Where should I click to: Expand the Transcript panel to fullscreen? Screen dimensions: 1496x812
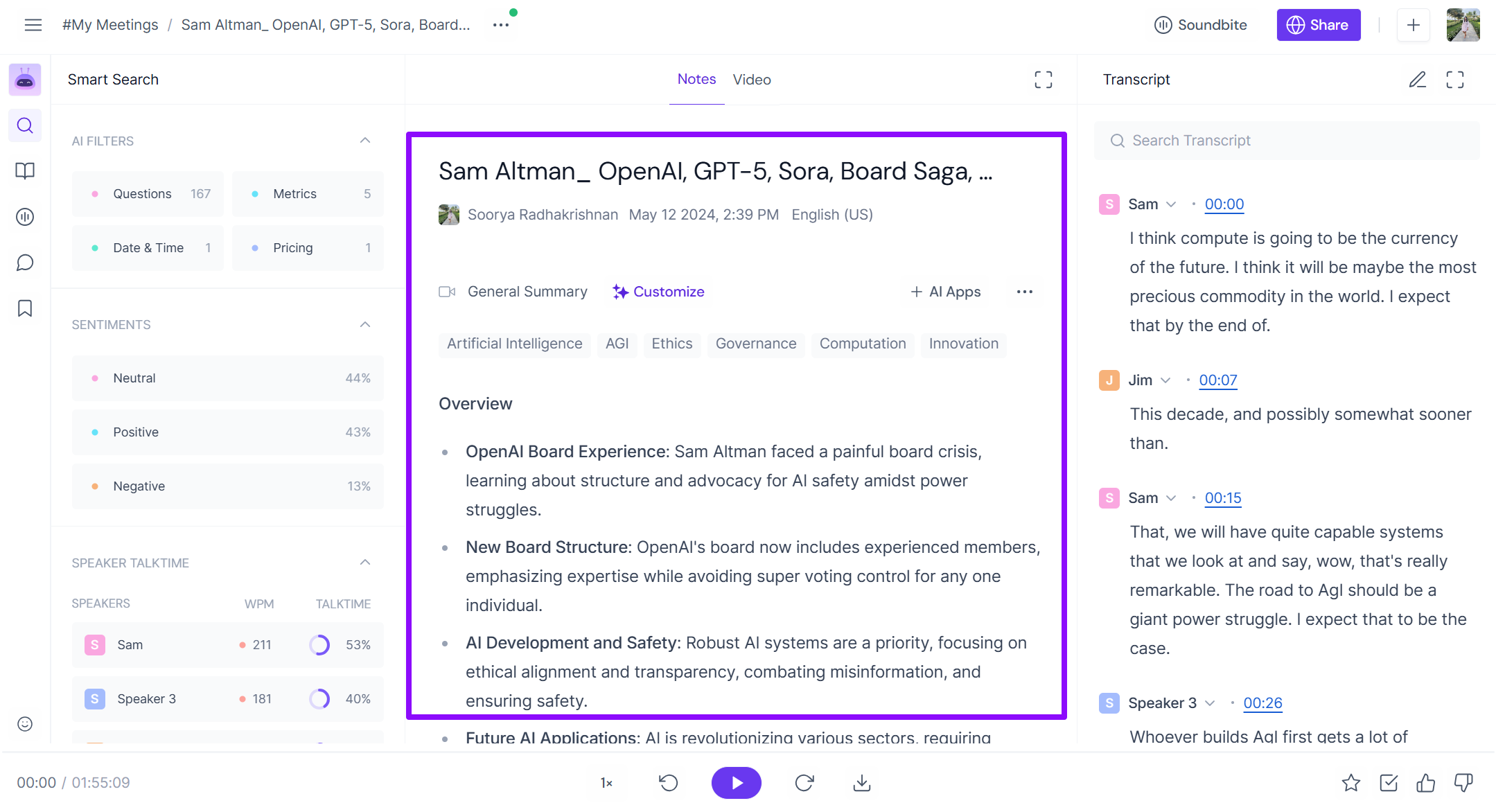[1455, 80]
